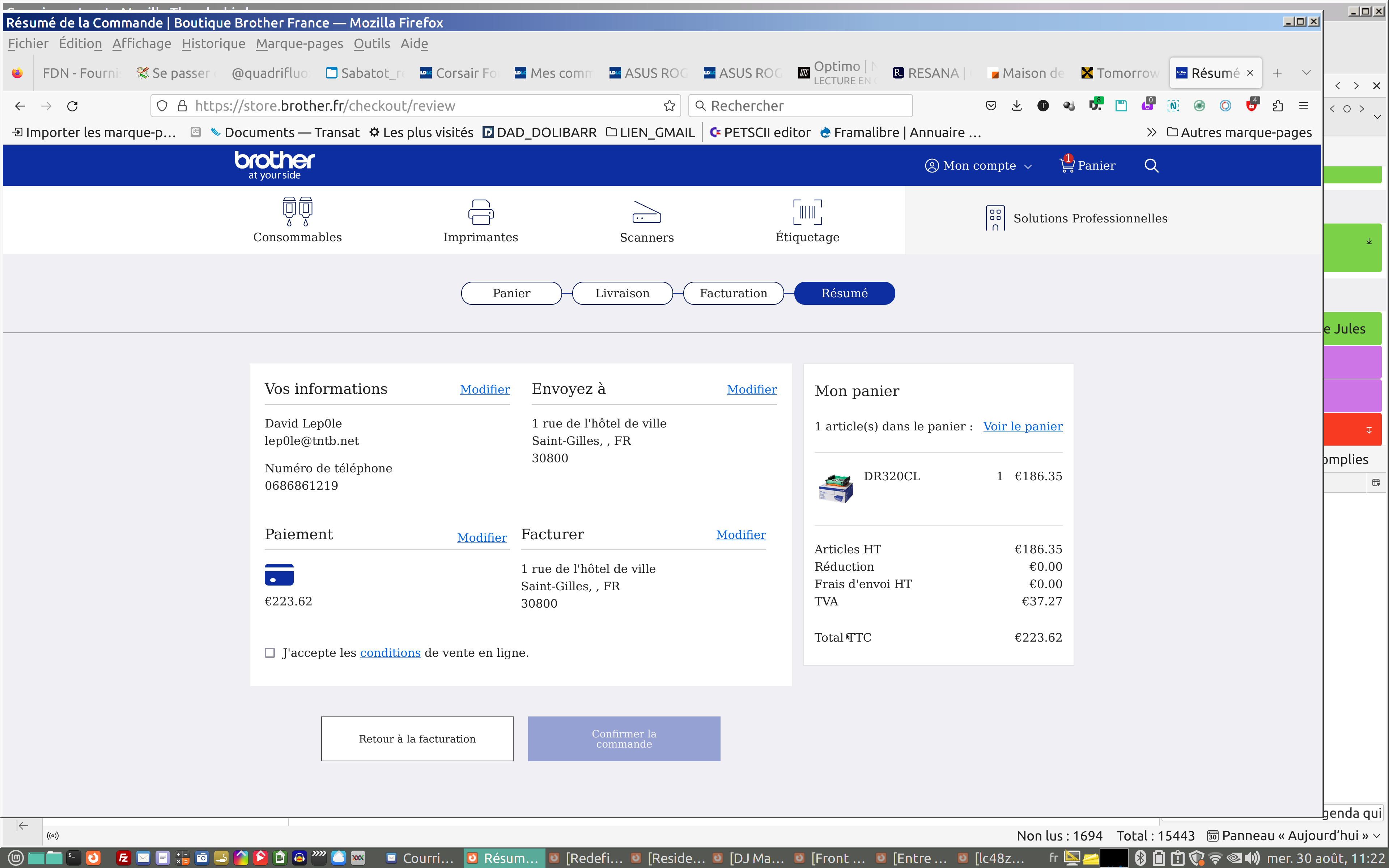Show more bookmarks with the double chevron
1389x868 pixels.
[x=1151, y=133]
